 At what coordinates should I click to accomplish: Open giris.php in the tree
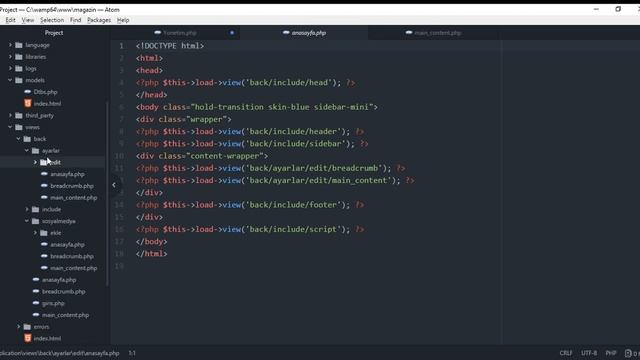tap(53, 303)
